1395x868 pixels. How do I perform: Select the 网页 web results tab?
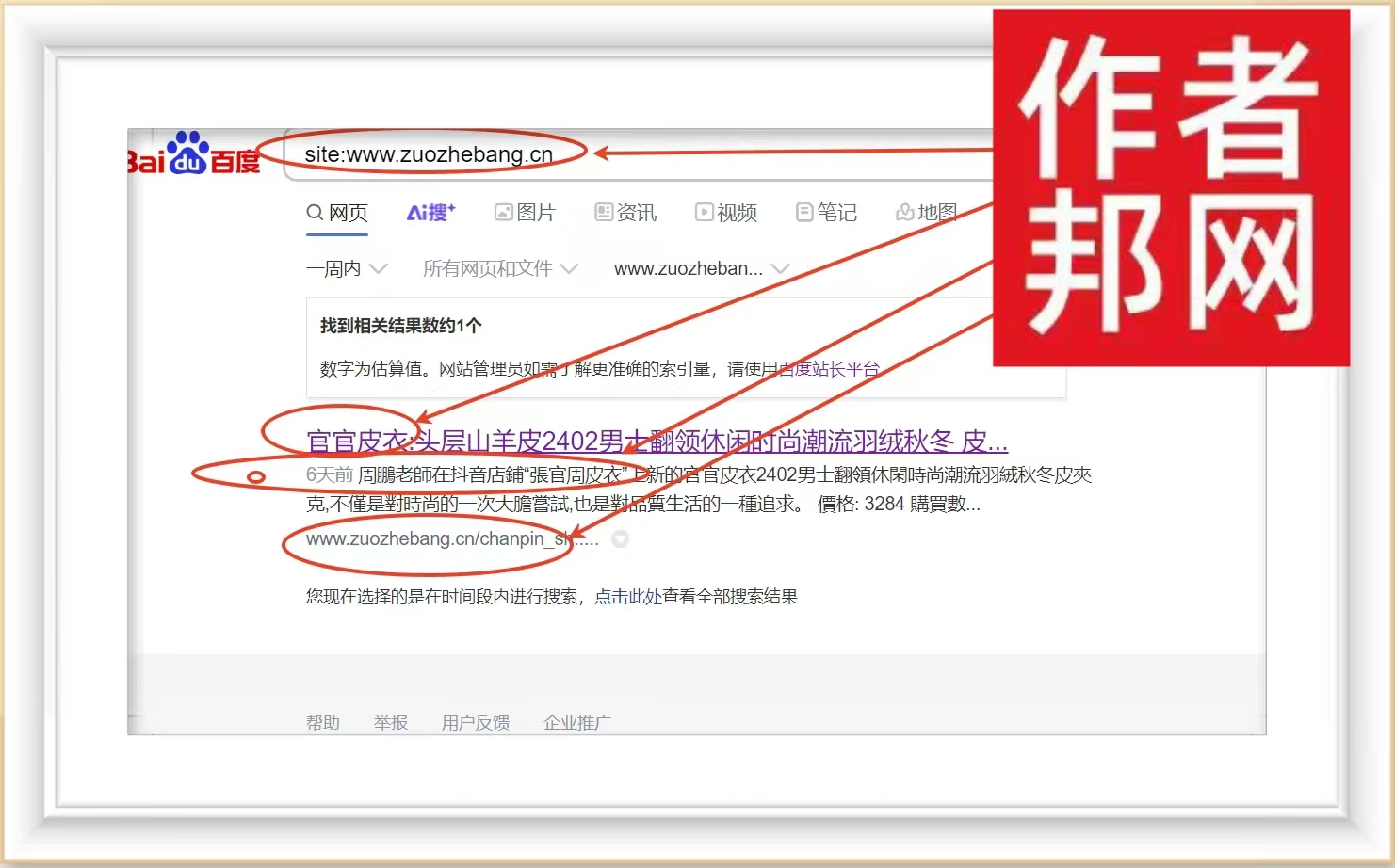coord(337,213)
